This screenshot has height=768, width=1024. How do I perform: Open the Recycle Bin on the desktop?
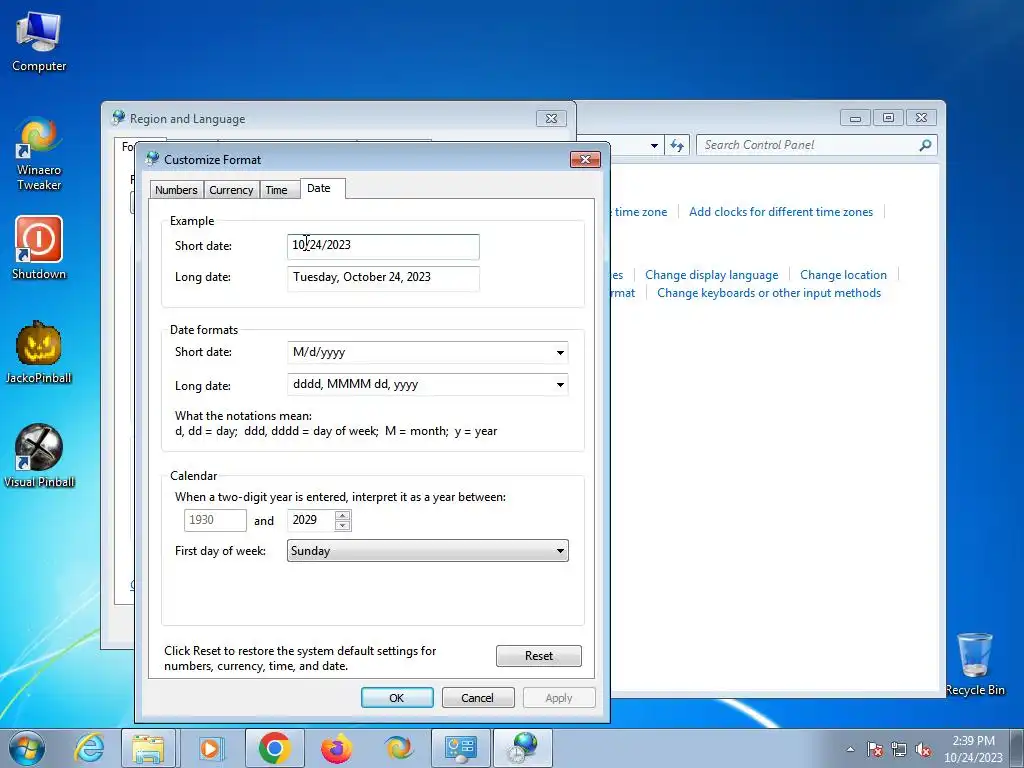(x=975, y=664)
